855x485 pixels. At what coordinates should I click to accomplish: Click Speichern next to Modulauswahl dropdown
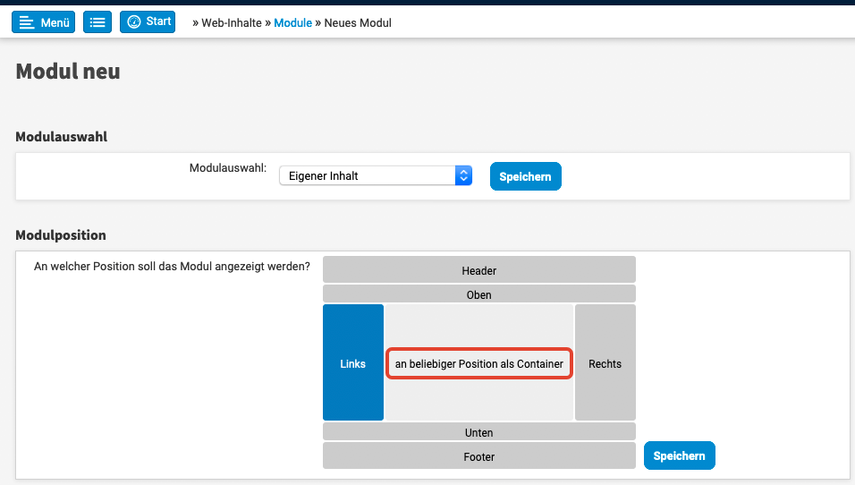[525, 176]
